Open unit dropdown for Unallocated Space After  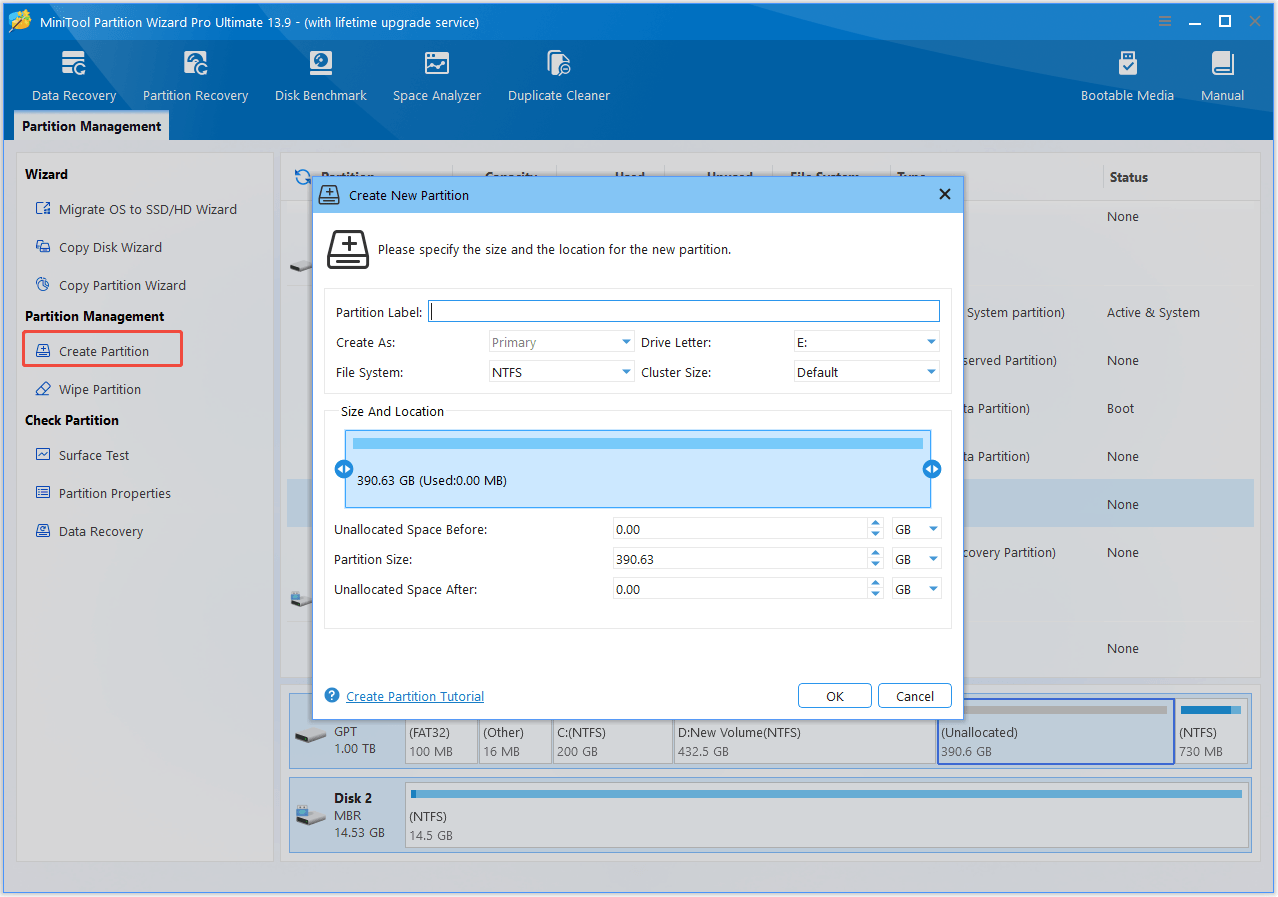point(916,589)
